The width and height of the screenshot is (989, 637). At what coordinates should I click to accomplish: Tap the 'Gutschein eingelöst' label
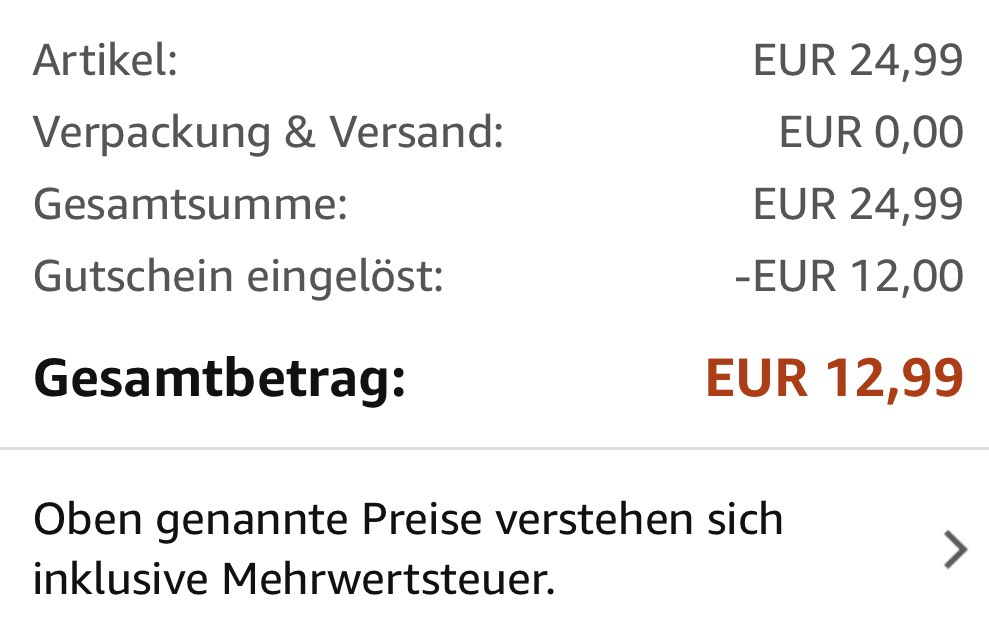(x=238, y=277)
